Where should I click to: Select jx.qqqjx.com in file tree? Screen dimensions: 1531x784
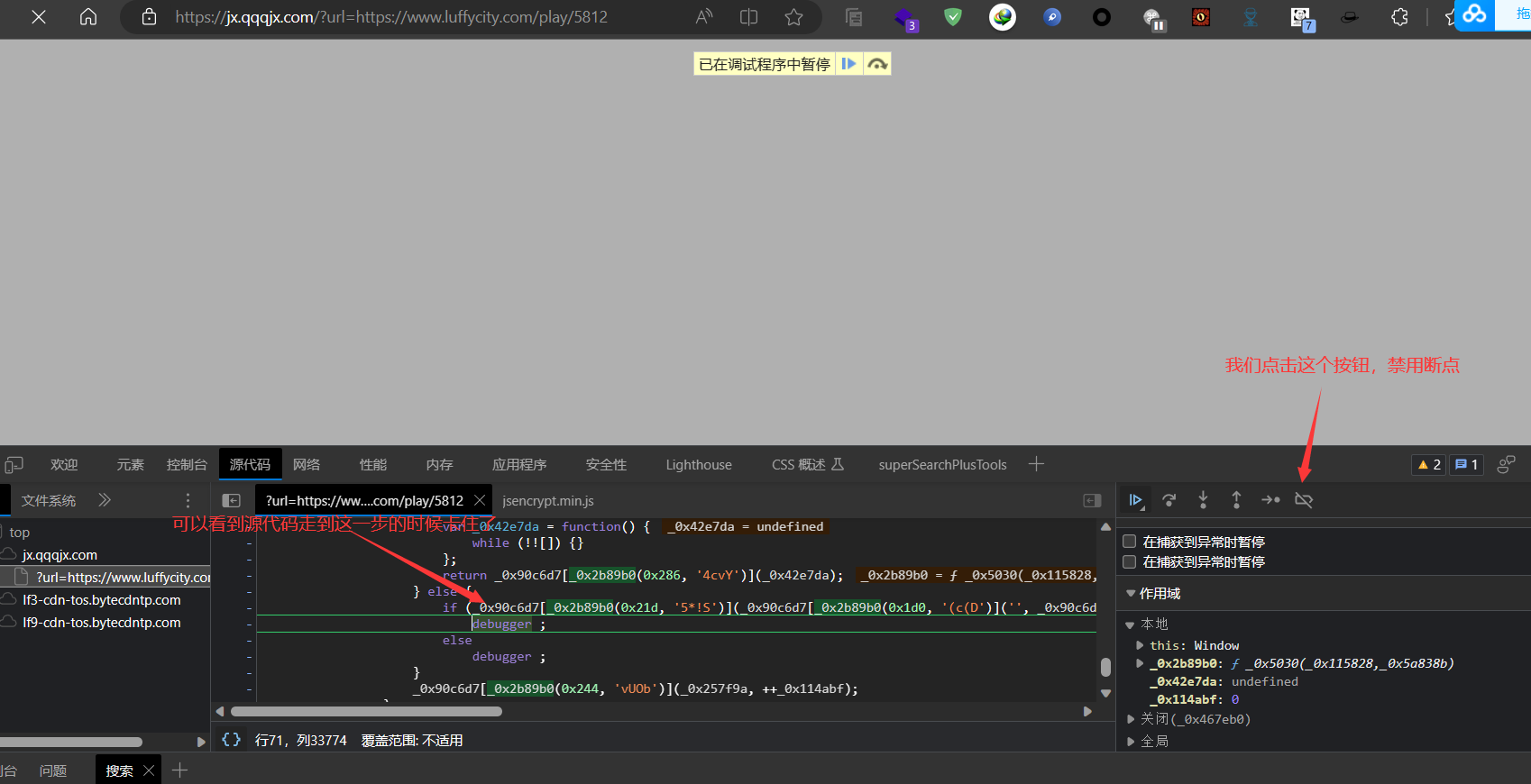click(x=60, y=555)
